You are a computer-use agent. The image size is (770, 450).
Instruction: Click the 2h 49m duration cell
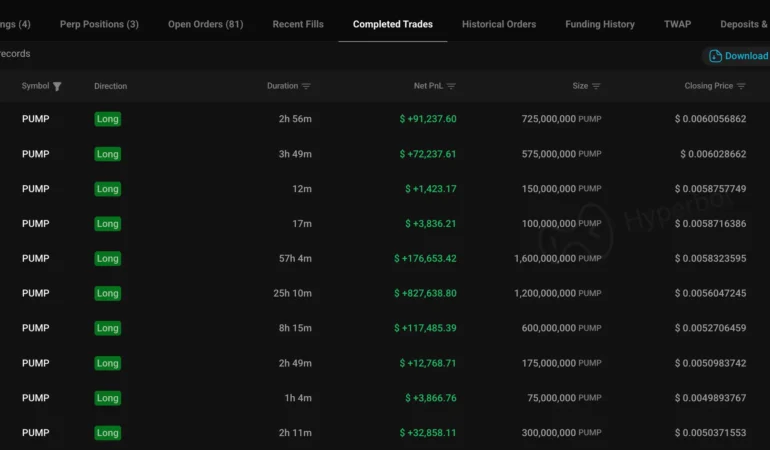point(295,363)
